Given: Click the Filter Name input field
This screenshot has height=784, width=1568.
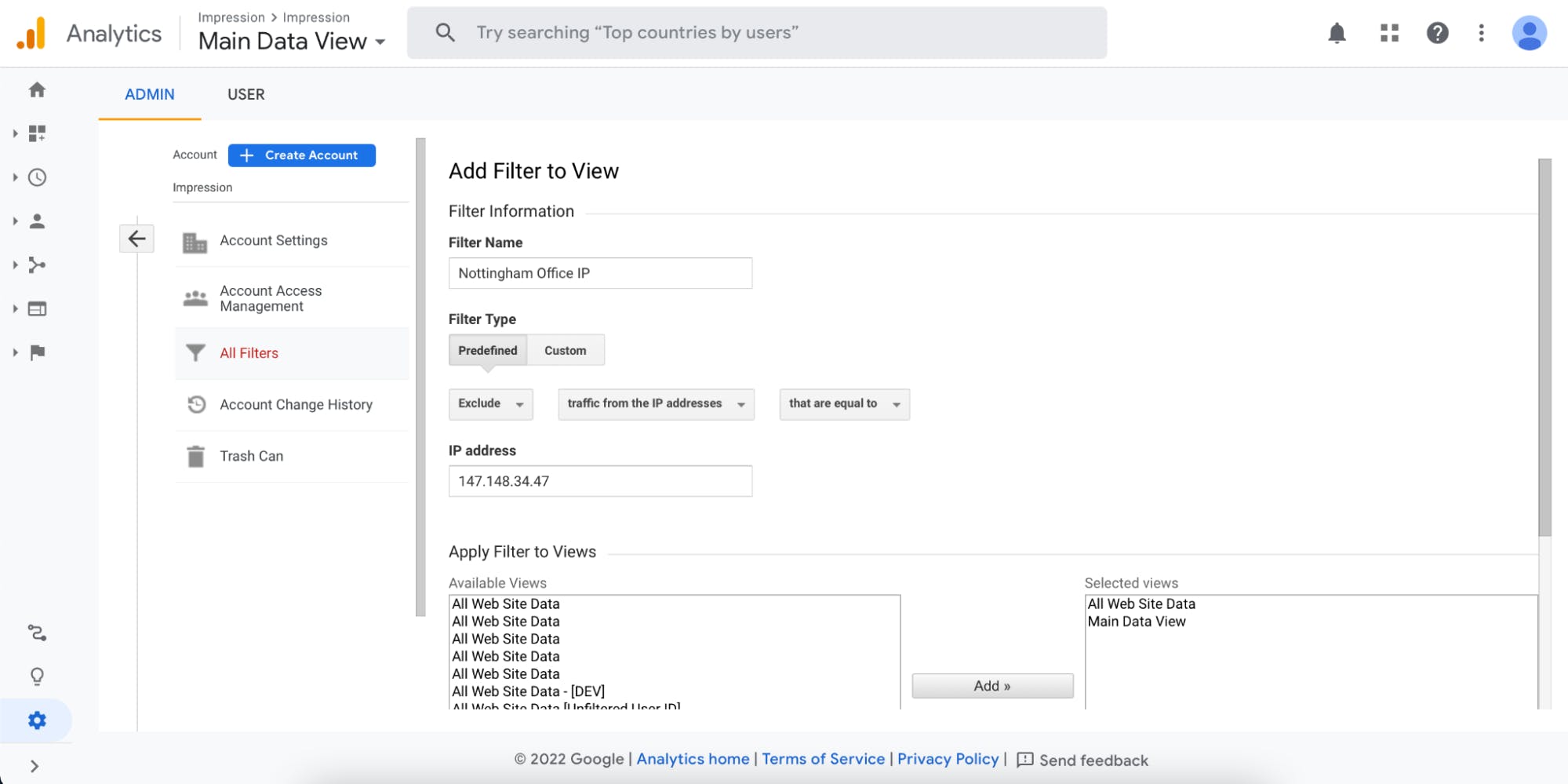Looking at the screenshot, I should point(600,273).
